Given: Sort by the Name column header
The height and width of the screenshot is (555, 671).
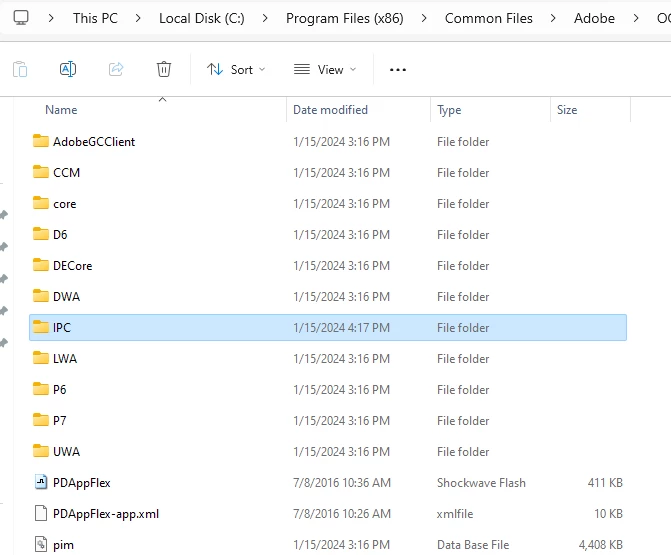Looking at the screenshot, I should (x=61, y=110).
